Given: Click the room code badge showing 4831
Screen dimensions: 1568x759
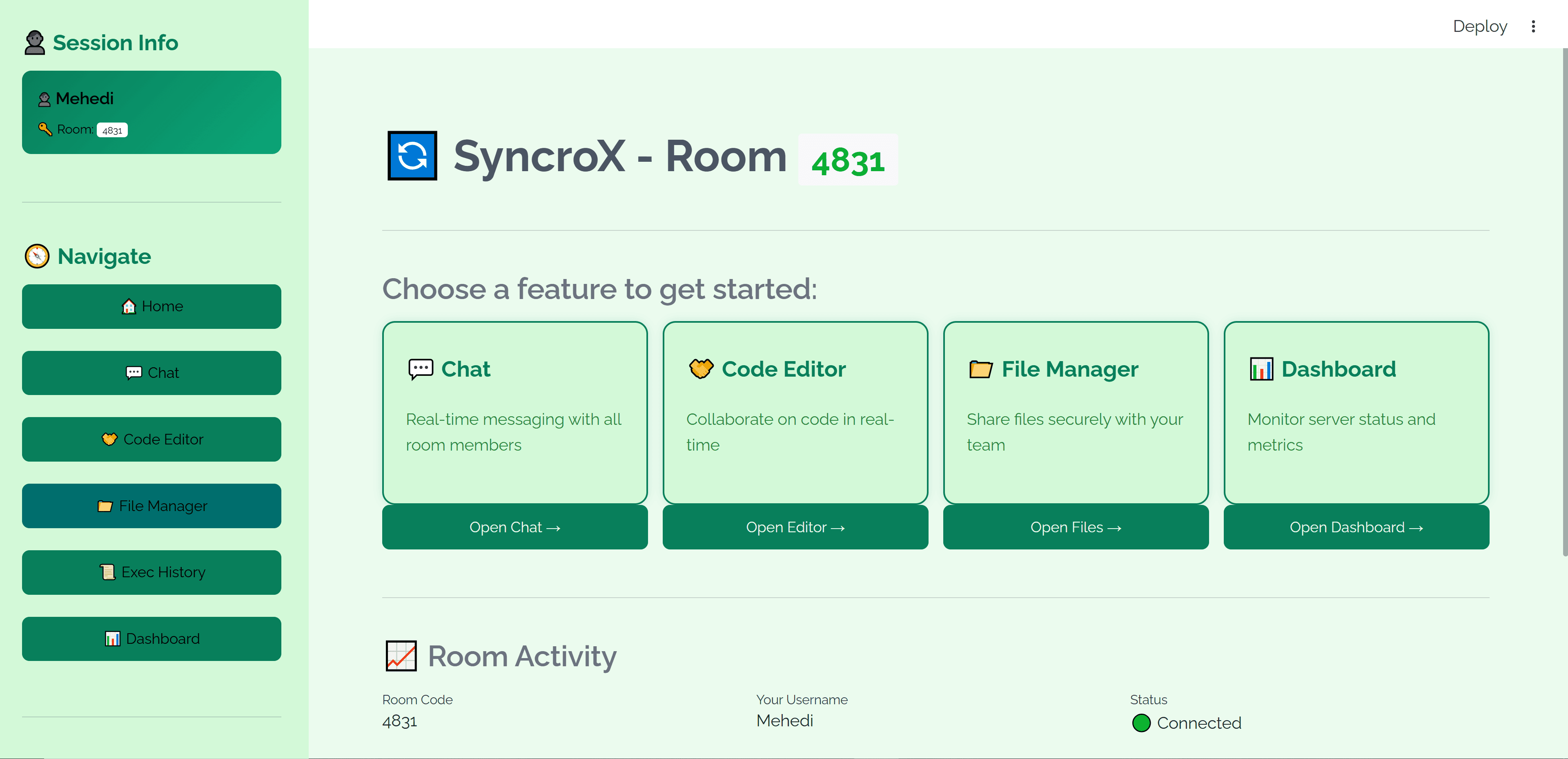Looking at the screenshot, I should click(847, 160).
